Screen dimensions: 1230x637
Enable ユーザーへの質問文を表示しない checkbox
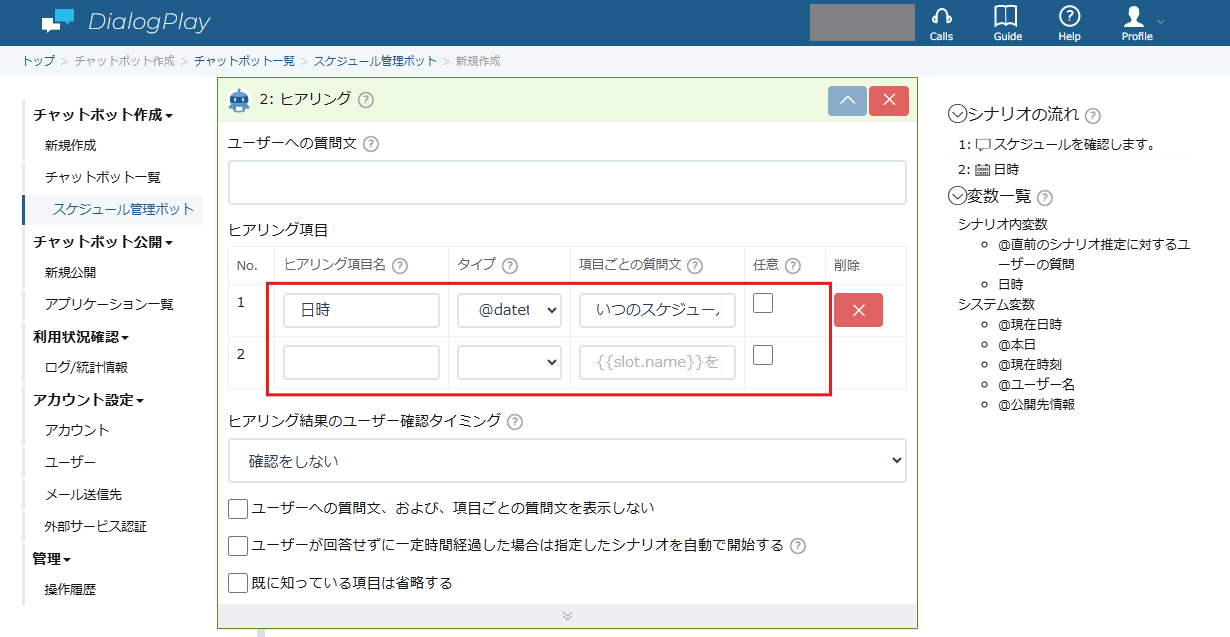(238, 509)
